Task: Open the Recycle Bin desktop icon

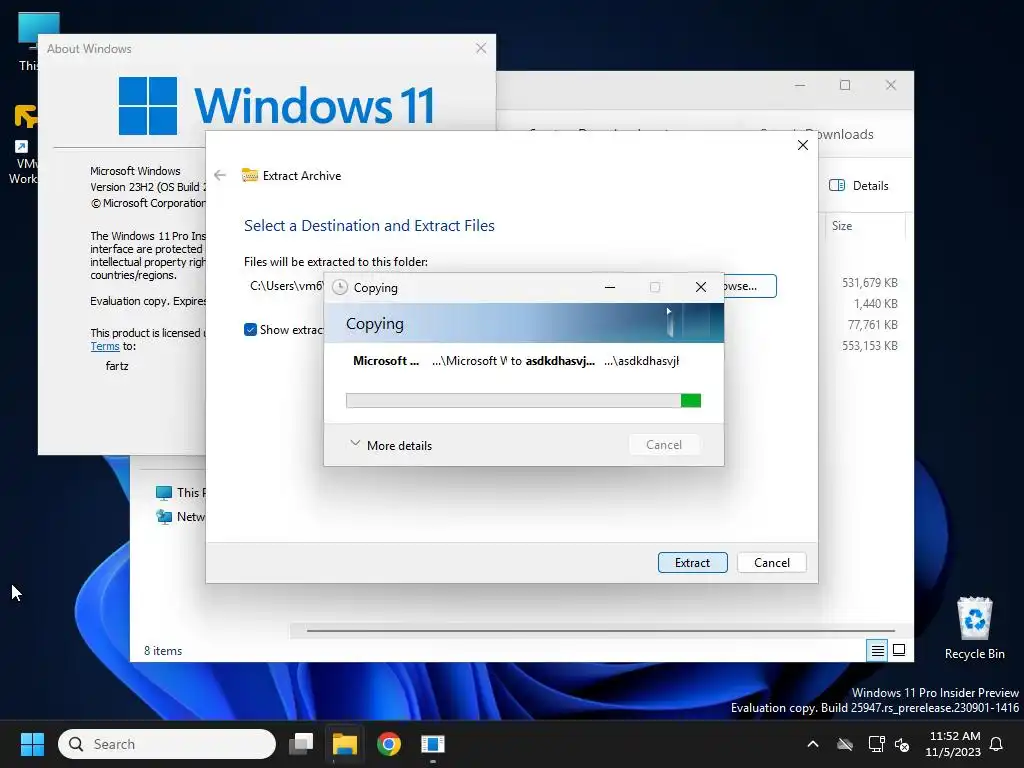Action: [974, 628]
